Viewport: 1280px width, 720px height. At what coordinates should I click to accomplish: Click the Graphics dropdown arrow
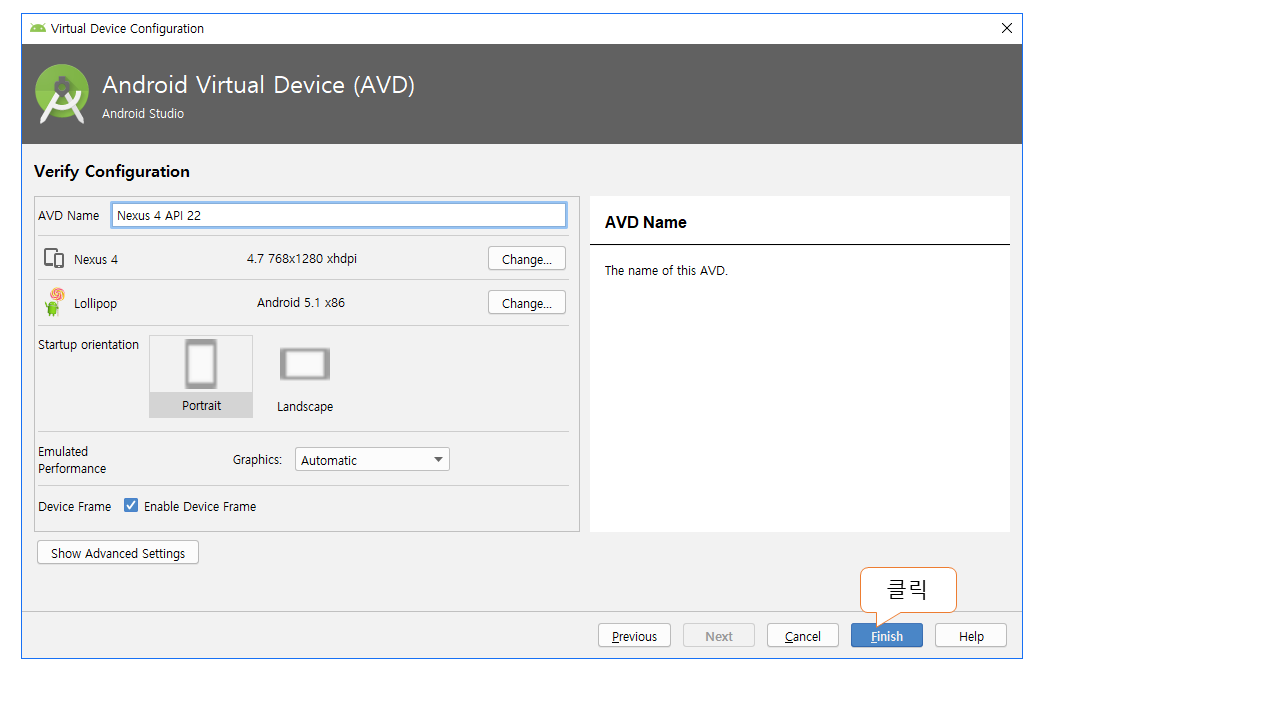point(438,460)
